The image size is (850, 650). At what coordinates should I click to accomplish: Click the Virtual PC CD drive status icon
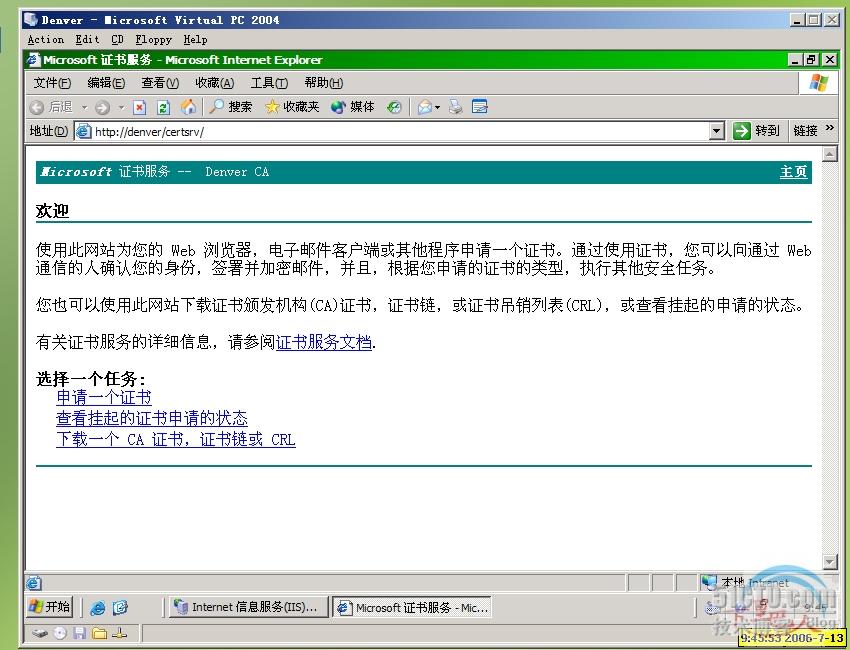click(60, 633)
